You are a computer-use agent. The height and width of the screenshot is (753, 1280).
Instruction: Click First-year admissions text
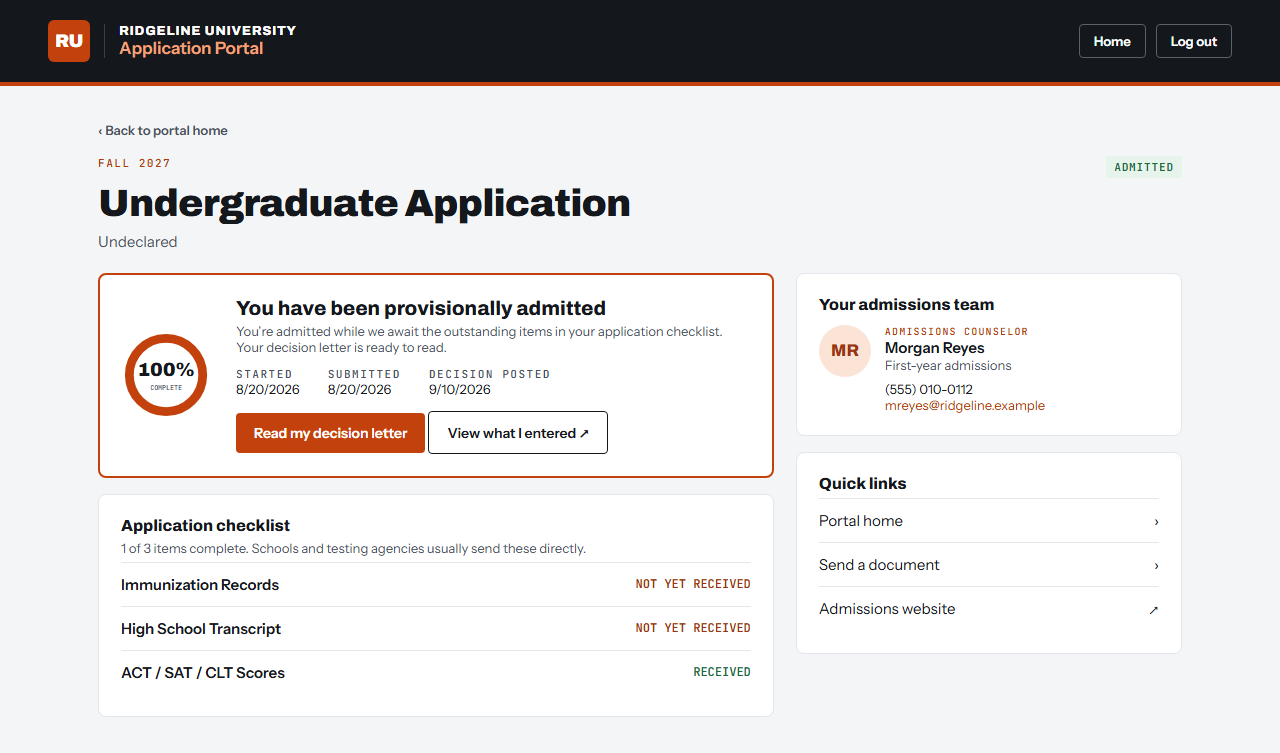[948, 366]
